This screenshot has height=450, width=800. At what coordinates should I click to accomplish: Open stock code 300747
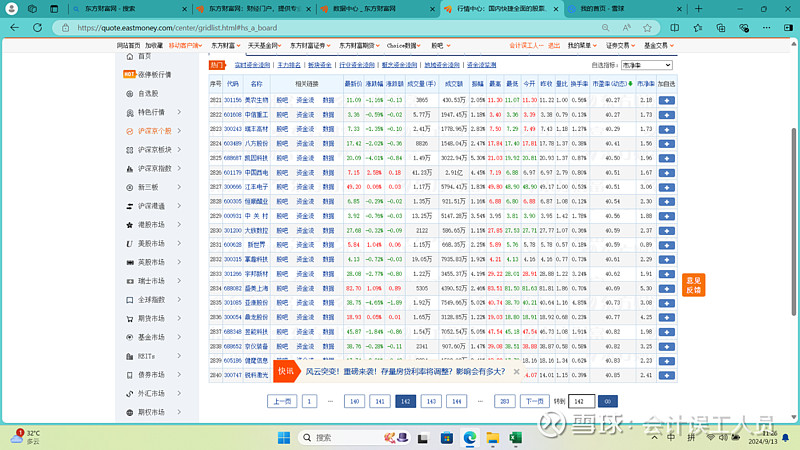[x=233, y=376]
